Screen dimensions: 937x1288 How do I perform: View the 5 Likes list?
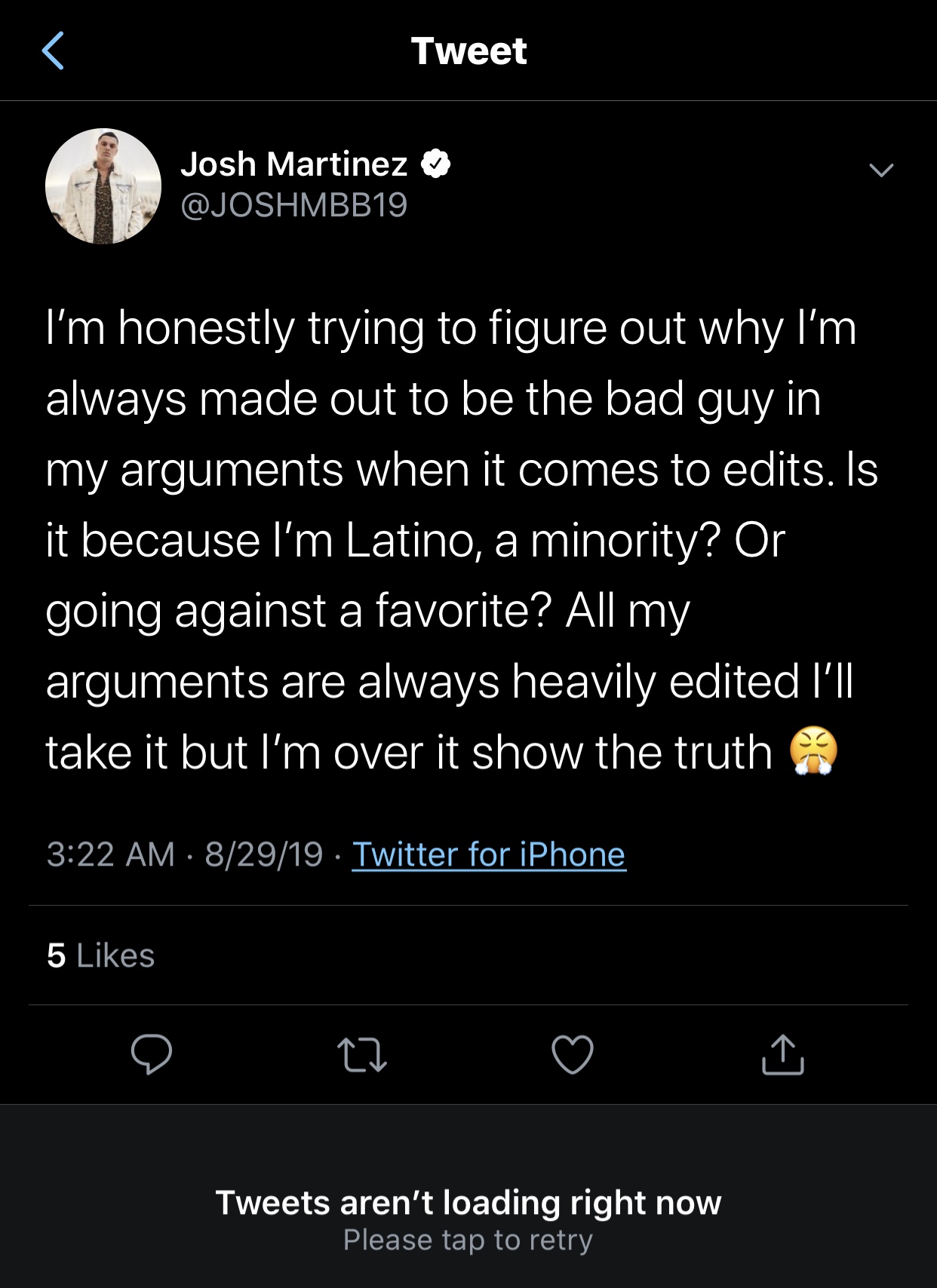[100, 955]
